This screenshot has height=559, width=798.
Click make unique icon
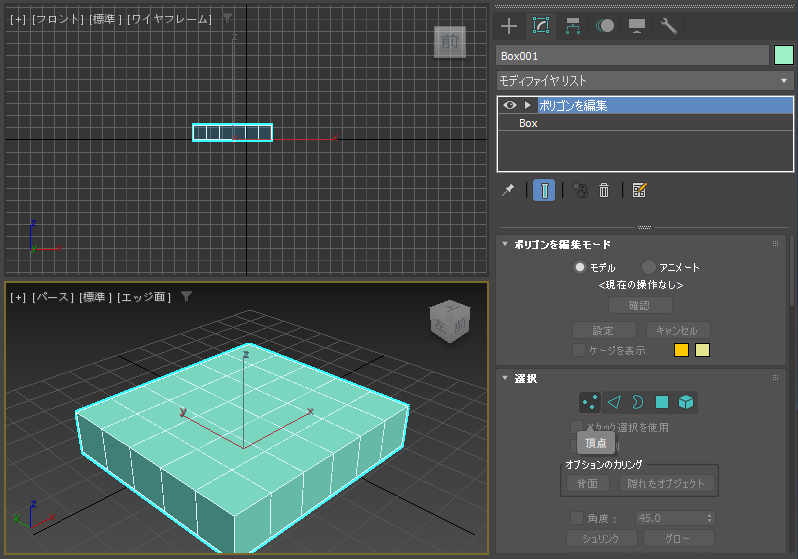pos(580,190)
